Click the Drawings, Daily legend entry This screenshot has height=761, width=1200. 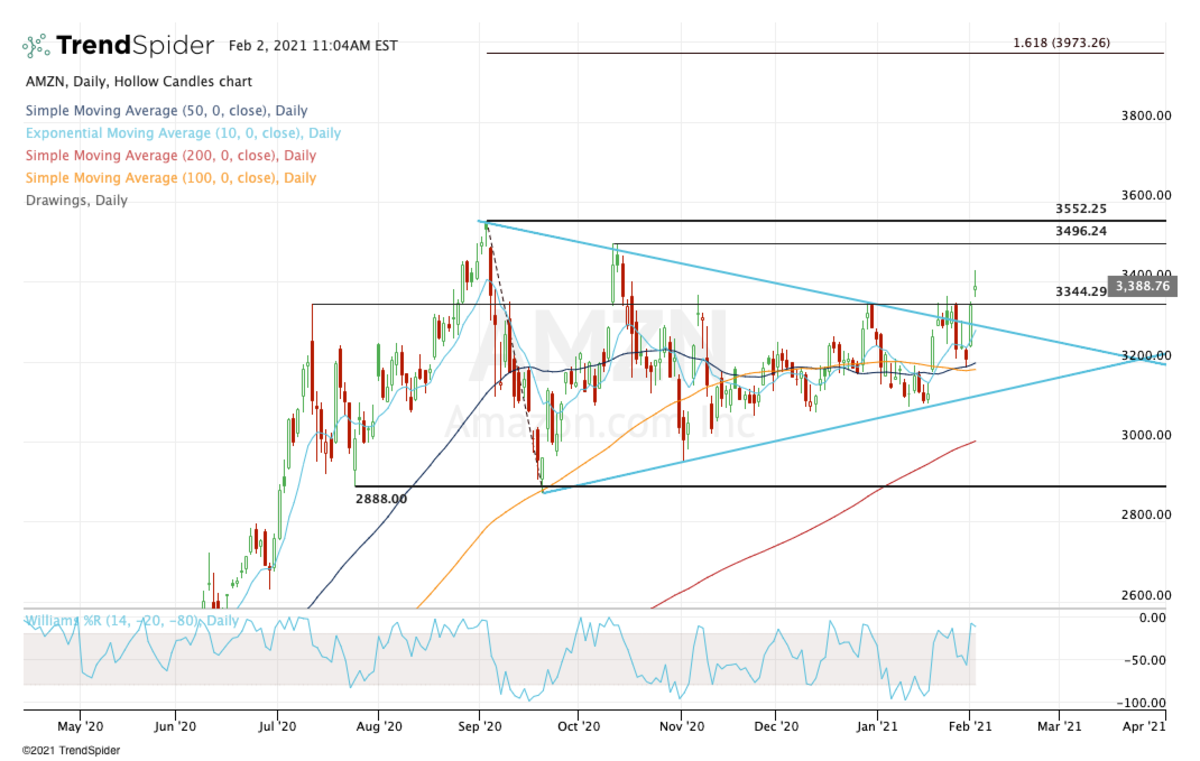click(x=75, y=200)
